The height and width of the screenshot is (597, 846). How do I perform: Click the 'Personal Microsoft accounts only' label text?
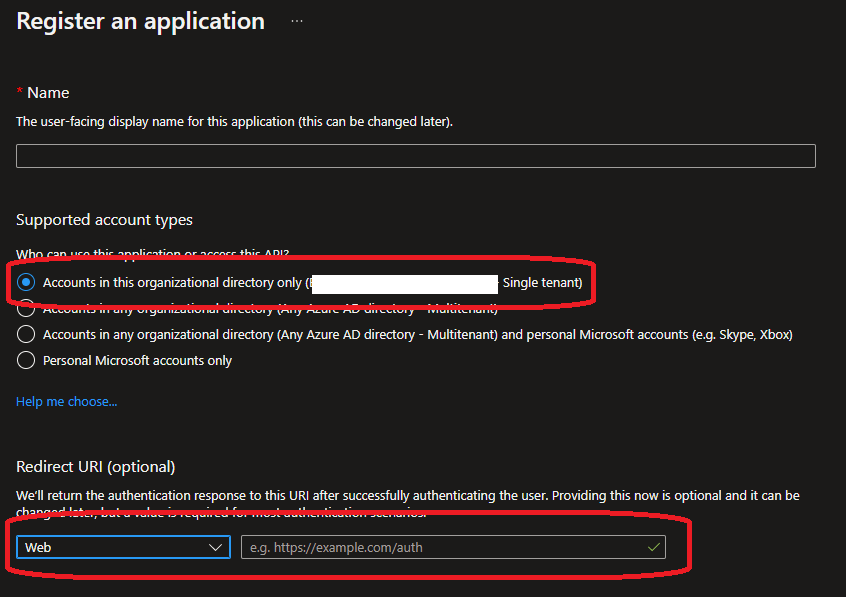pyautogui.click(x=137, y=360)
